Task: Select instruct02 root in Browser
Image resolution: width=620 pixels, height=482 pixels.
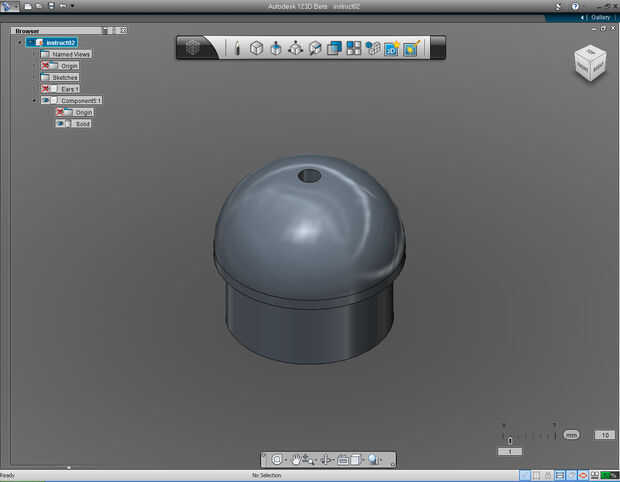Action: (60, 43)
